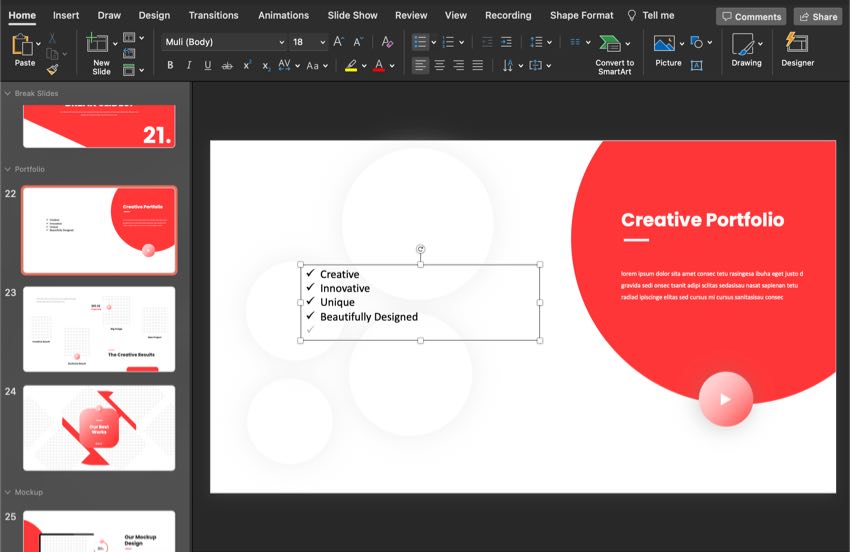Click the Share button
Viewport: 850px width, 552px height.
point(817,16)
